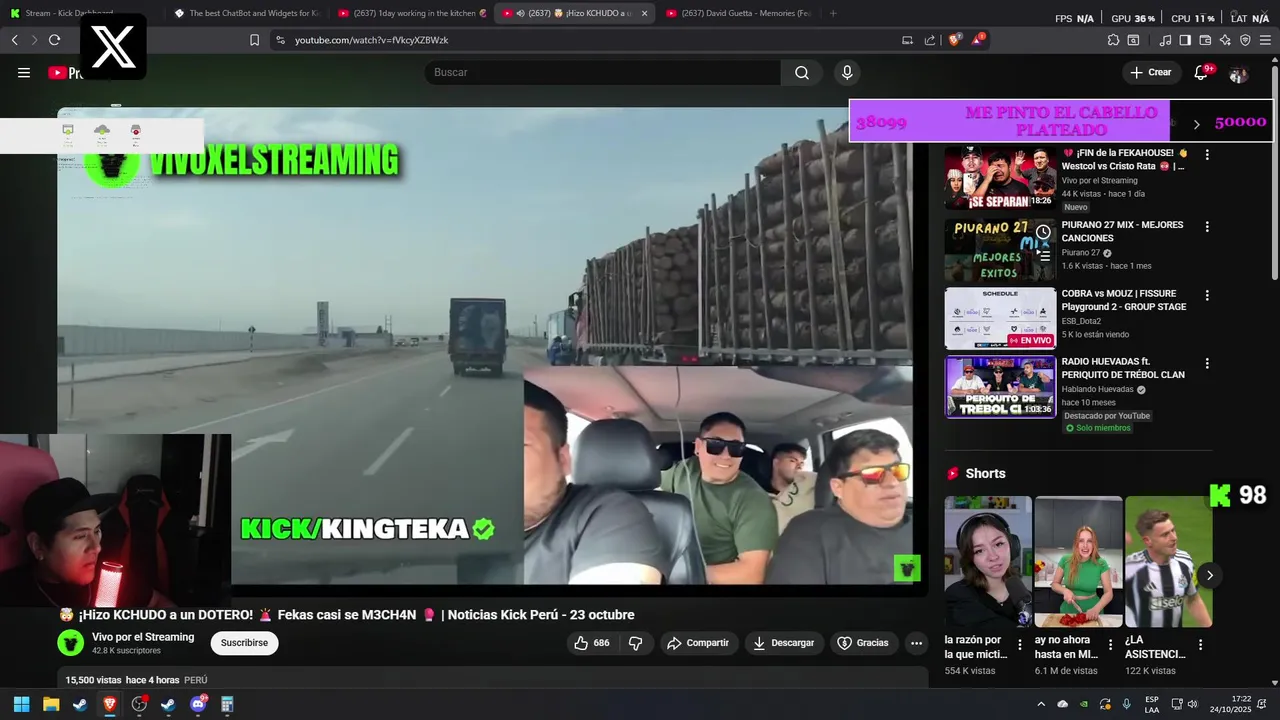Click the Descargar download button
1280x720 pixels.
tap(783, 643)
